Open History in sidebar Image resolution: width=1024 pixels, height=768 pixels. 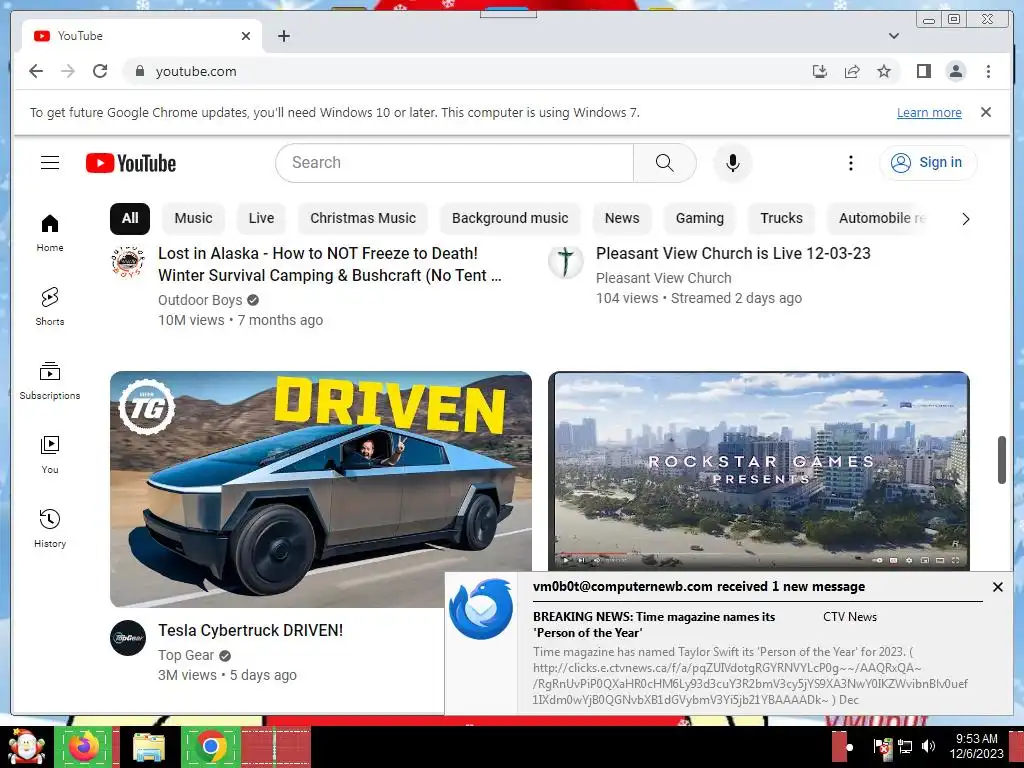tap(50, 528)
